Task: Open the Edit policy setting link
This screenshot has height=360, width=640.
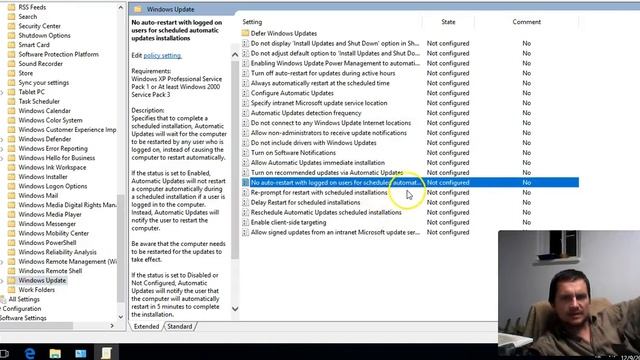Action: click(x=162, y=56)
